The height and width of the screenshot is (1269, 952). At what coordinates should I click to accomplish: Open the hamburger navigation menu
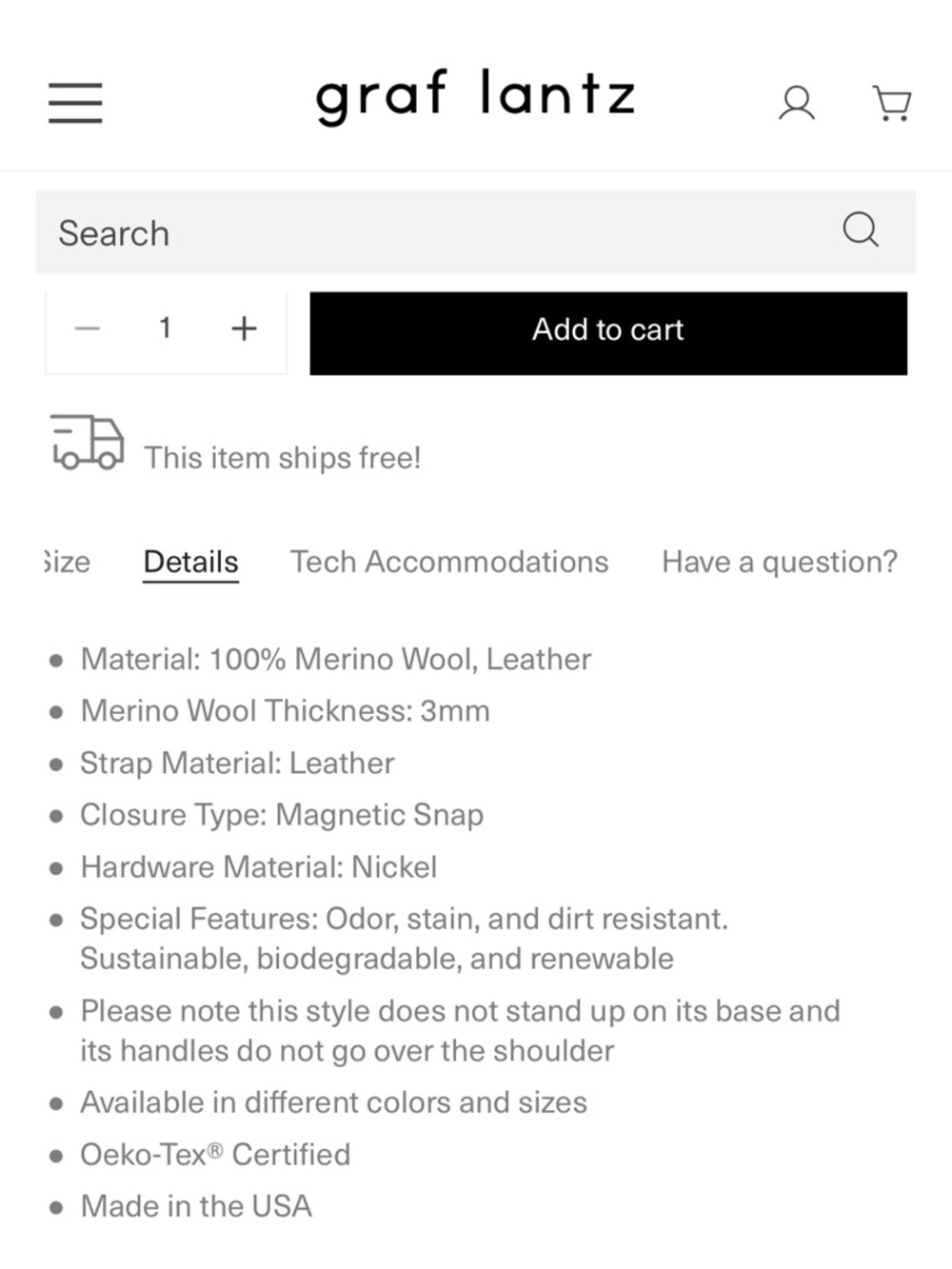[x=75, y=102]
